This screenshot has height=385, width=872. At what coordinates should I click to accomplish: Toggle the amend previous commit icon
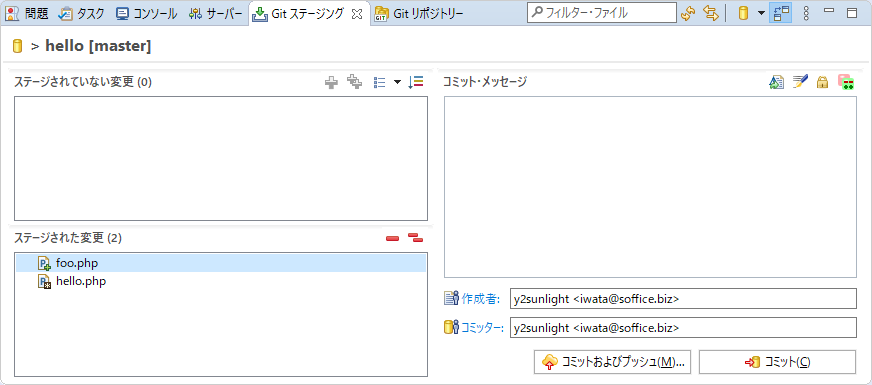coord(776,82)
